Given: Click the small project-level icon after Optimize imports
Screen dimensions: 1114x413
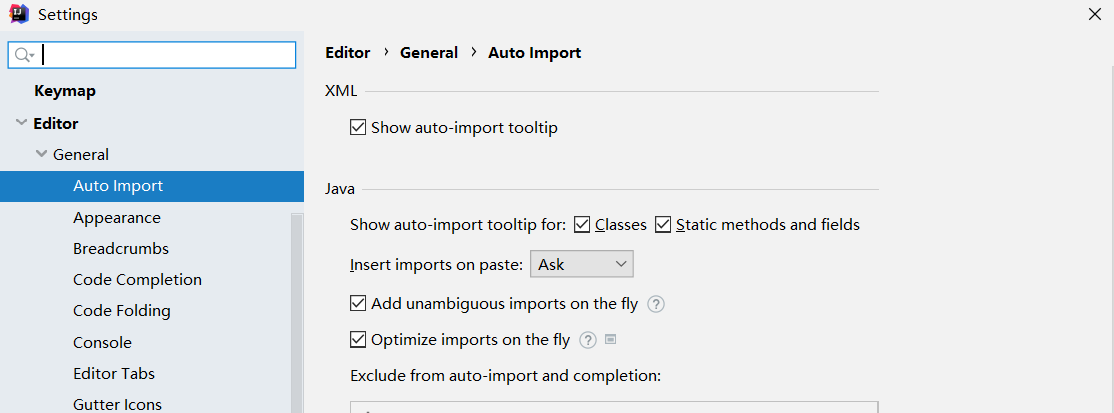Looking at the screenshot, I should tap(611, 339).
